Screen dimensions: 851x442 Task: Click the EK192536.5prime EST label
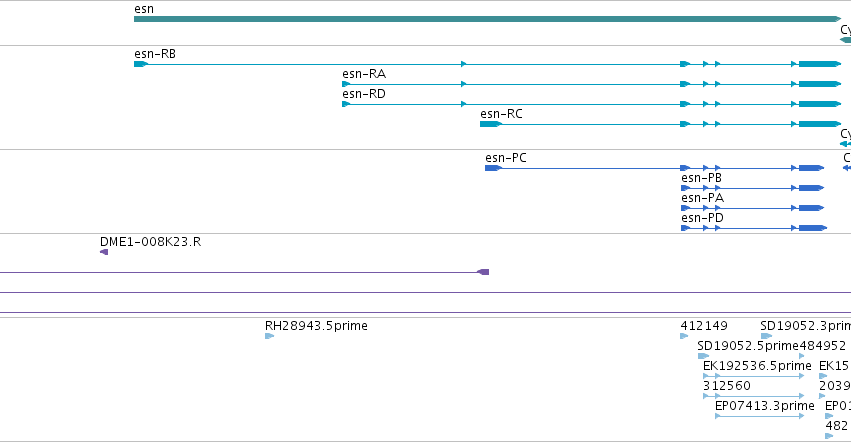tap(757, 366)
